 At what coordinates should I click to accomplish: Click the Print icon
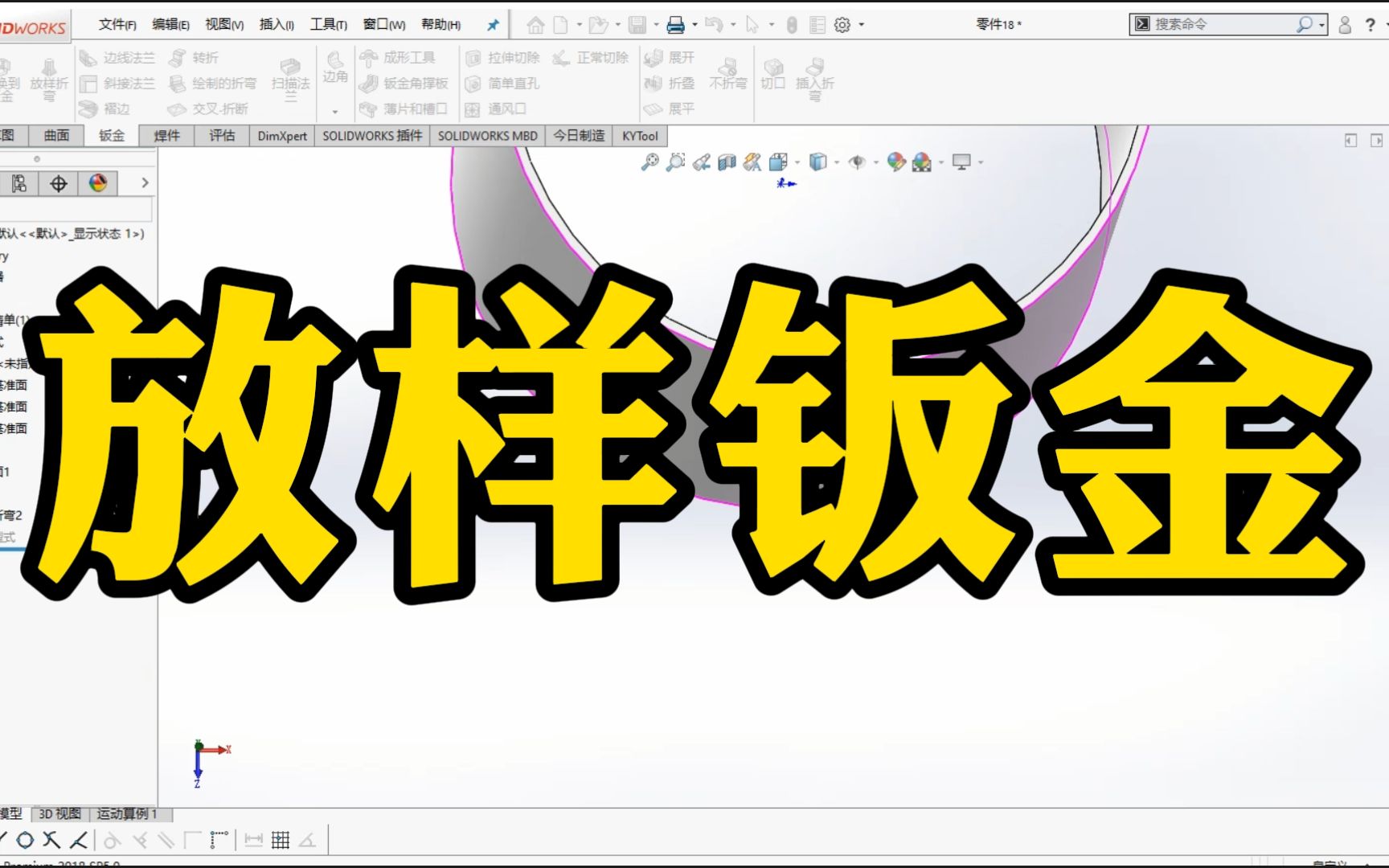click(676, 25)
